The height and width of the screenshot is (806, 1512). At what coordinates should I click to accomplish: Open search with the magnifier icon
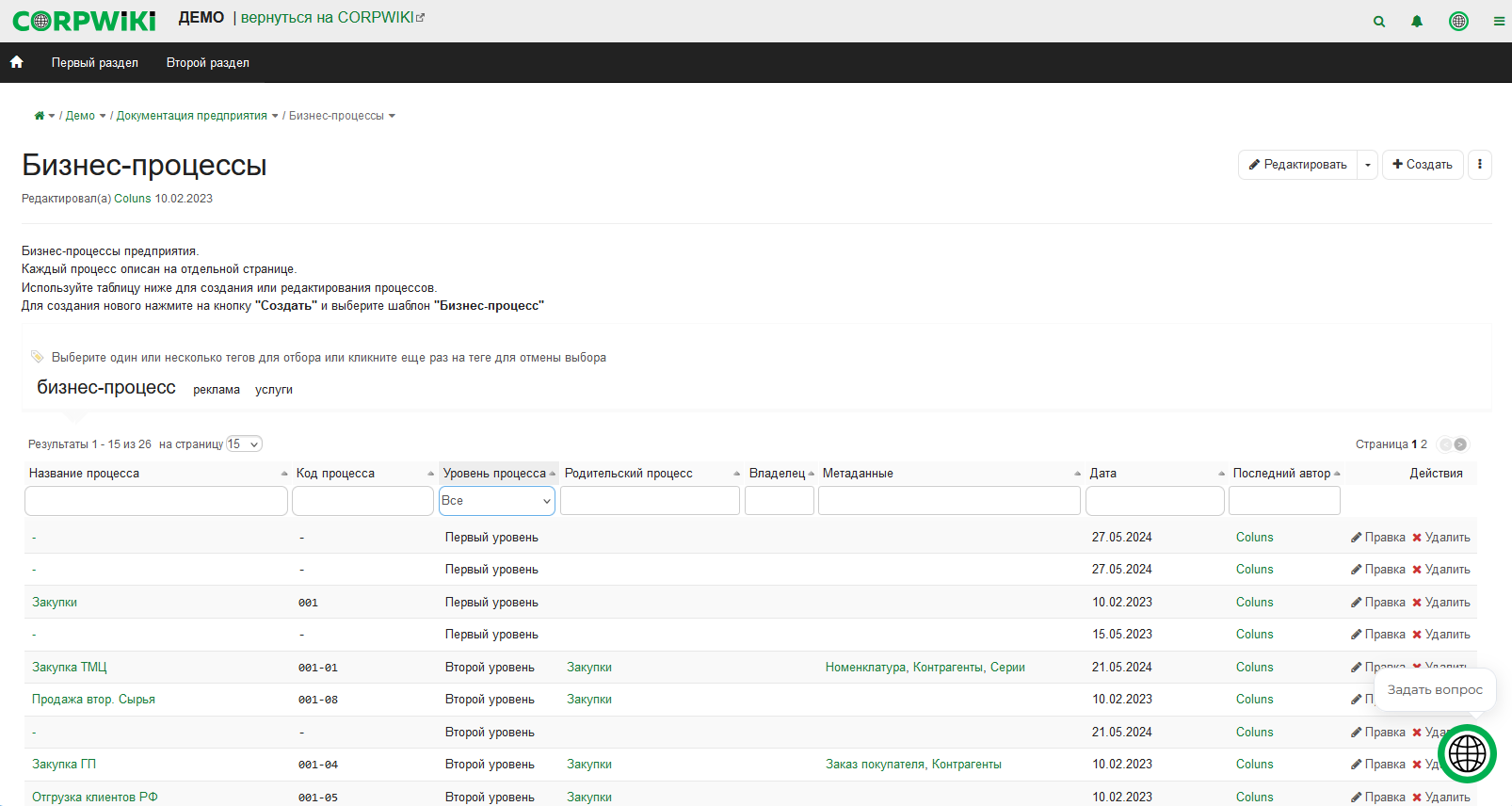[x=1379, y=21]
